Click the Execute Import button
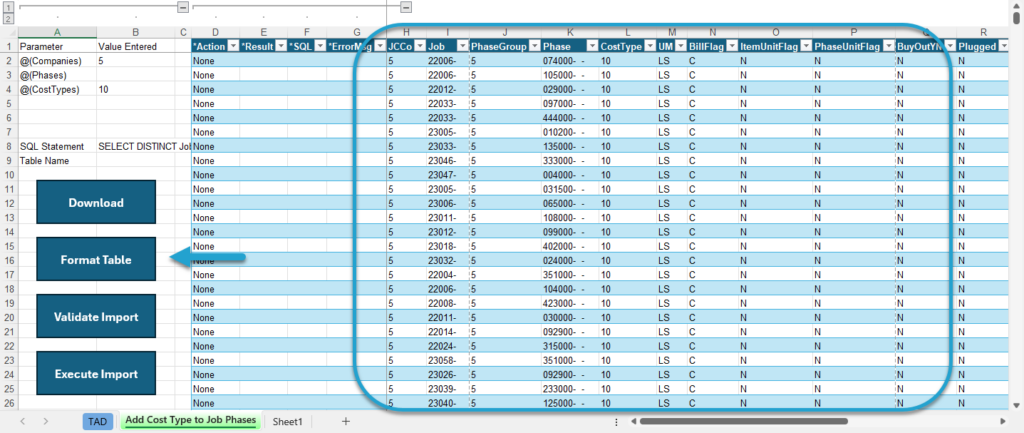Screen dimensions: 1024x433 point(96,374)
